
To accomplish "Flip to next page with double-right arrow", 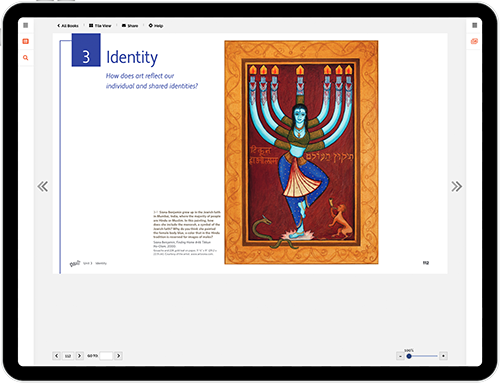I will 457,186.
